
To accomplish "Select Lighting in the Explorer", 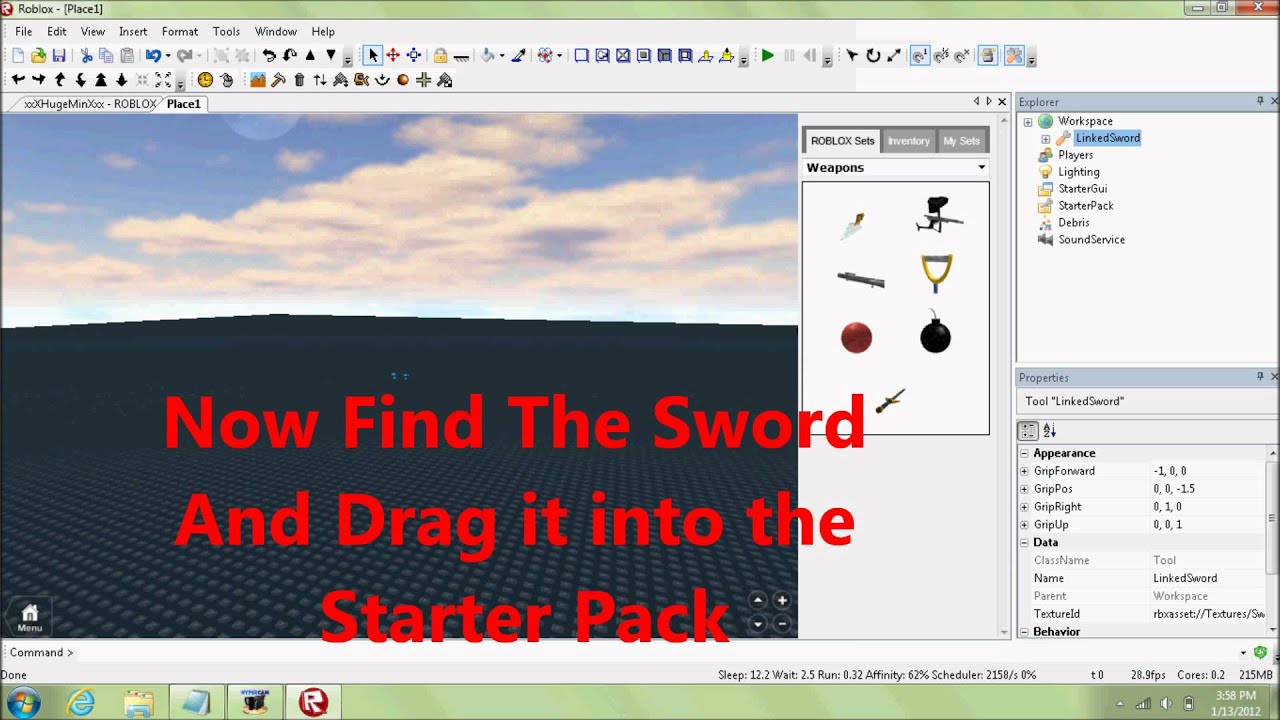I will click(1078, 172).
